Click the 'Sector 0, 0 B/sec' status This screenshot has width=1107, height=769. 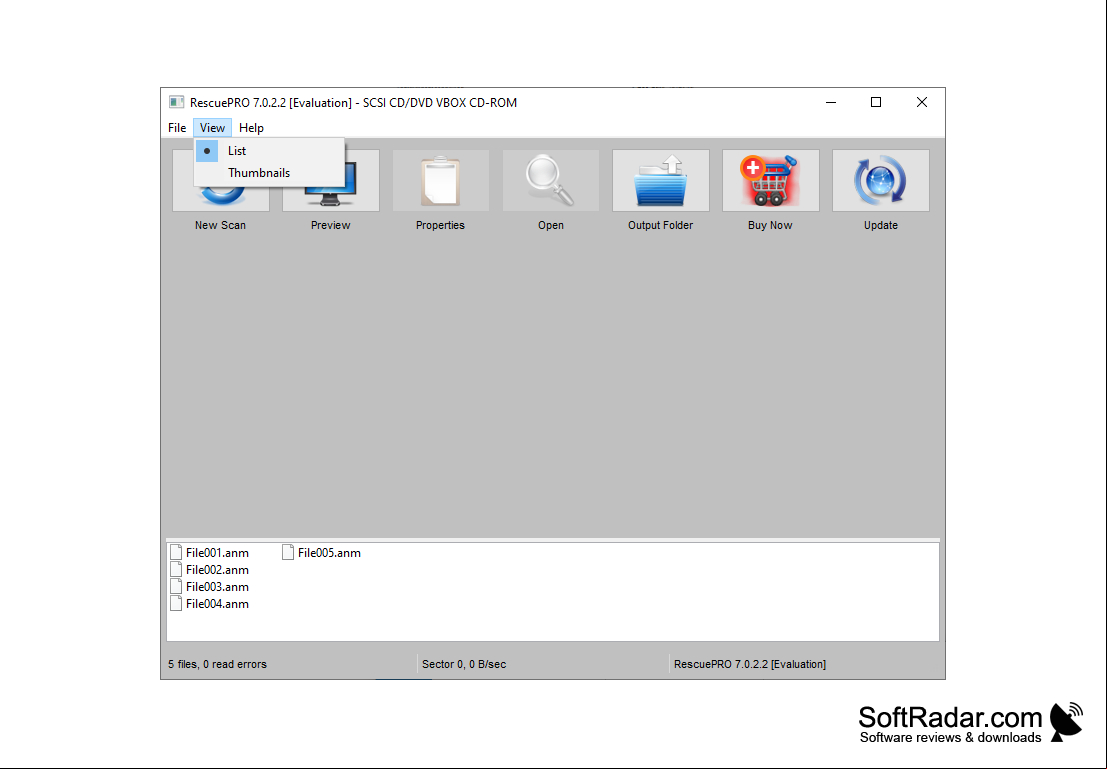[464, 664]
